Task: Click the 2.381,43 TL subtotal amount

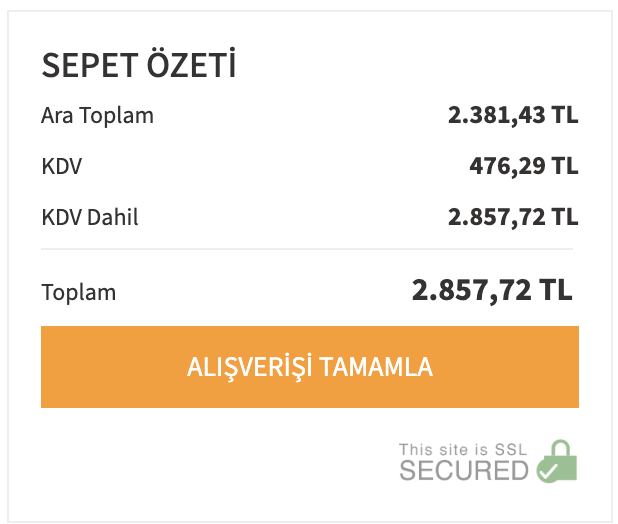Action: tap(513, 115)
